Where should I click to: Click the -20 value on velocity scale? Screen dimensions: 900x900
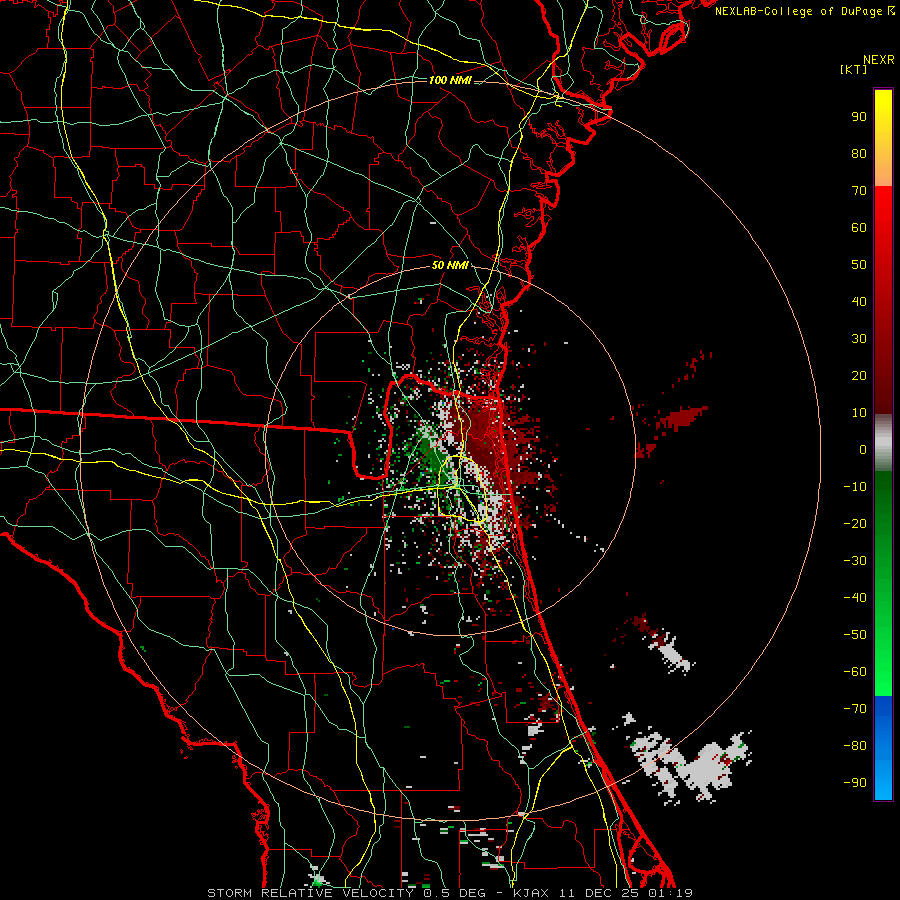(x=855, y=523)
